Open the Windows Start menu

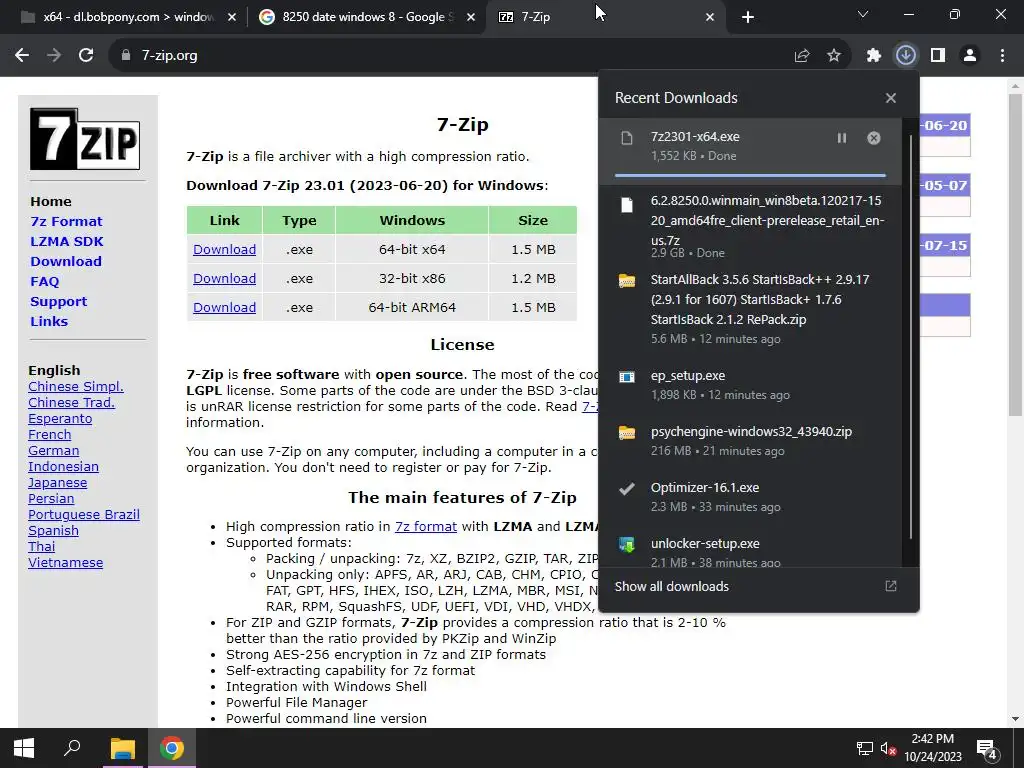24,748
